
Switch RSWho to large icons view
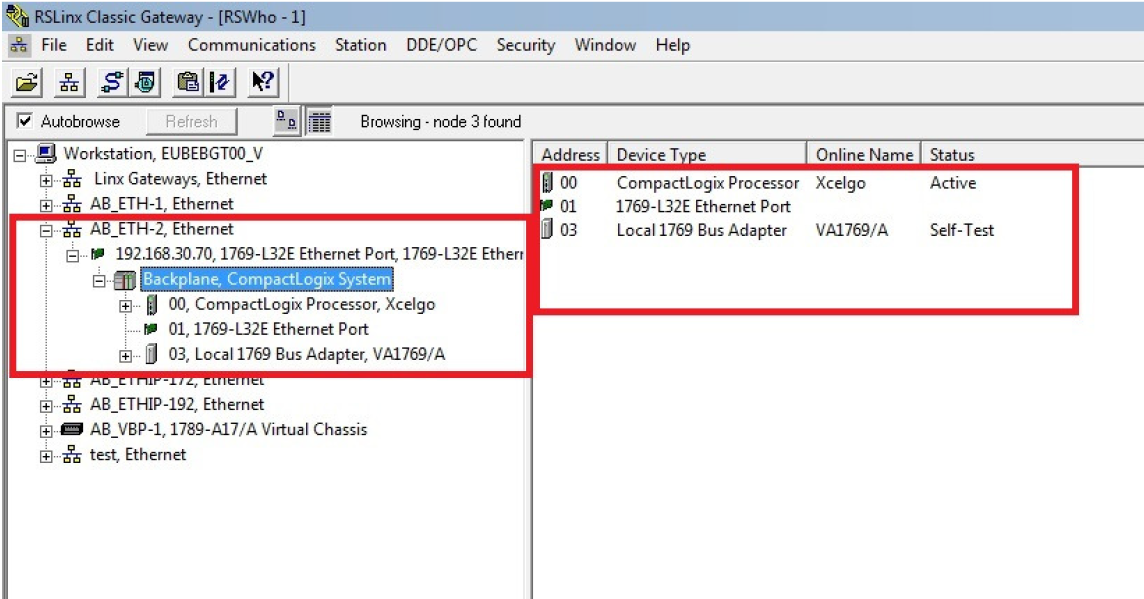[x=287, y=121]
